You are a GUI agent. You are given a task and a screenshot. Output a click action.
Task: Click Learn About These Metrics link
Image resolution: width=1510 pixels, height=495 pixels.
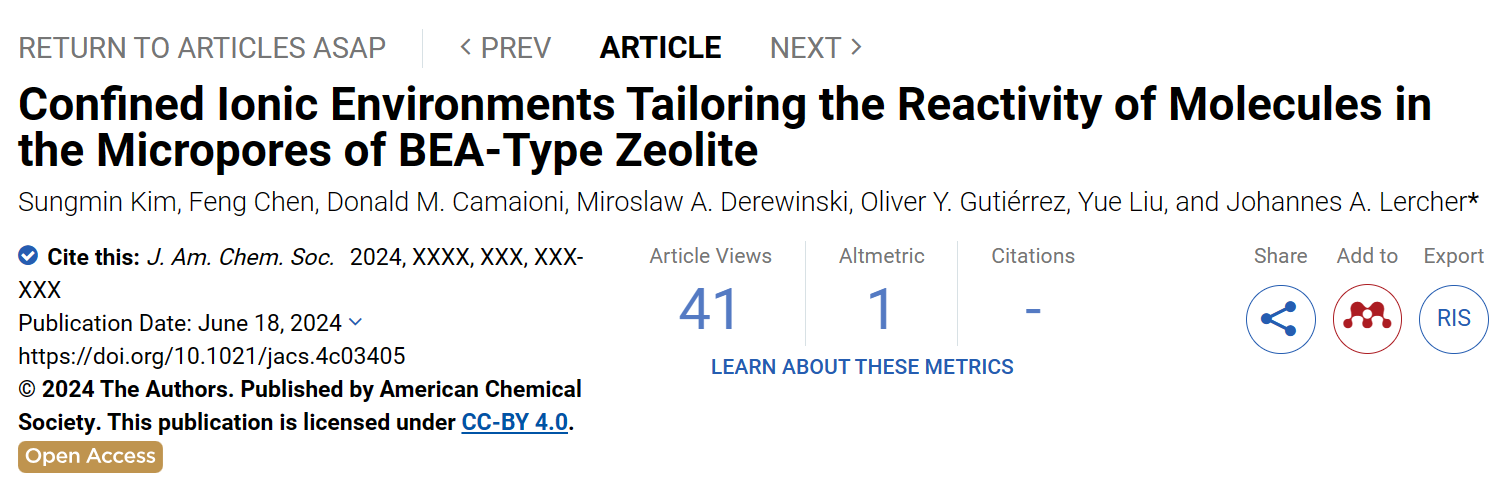tap(862, 367)
